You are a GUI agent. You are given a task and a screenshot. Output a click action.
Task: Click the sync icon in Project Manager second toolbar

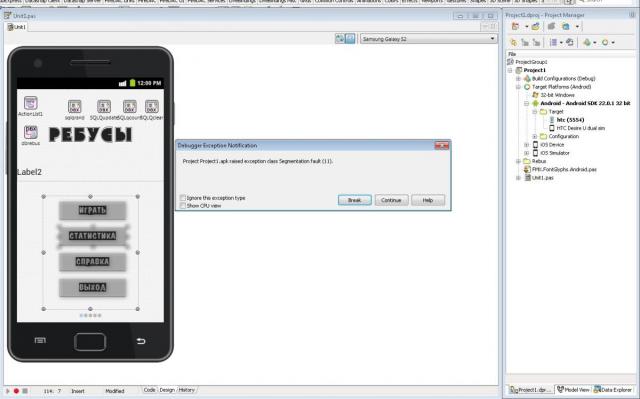513,42
